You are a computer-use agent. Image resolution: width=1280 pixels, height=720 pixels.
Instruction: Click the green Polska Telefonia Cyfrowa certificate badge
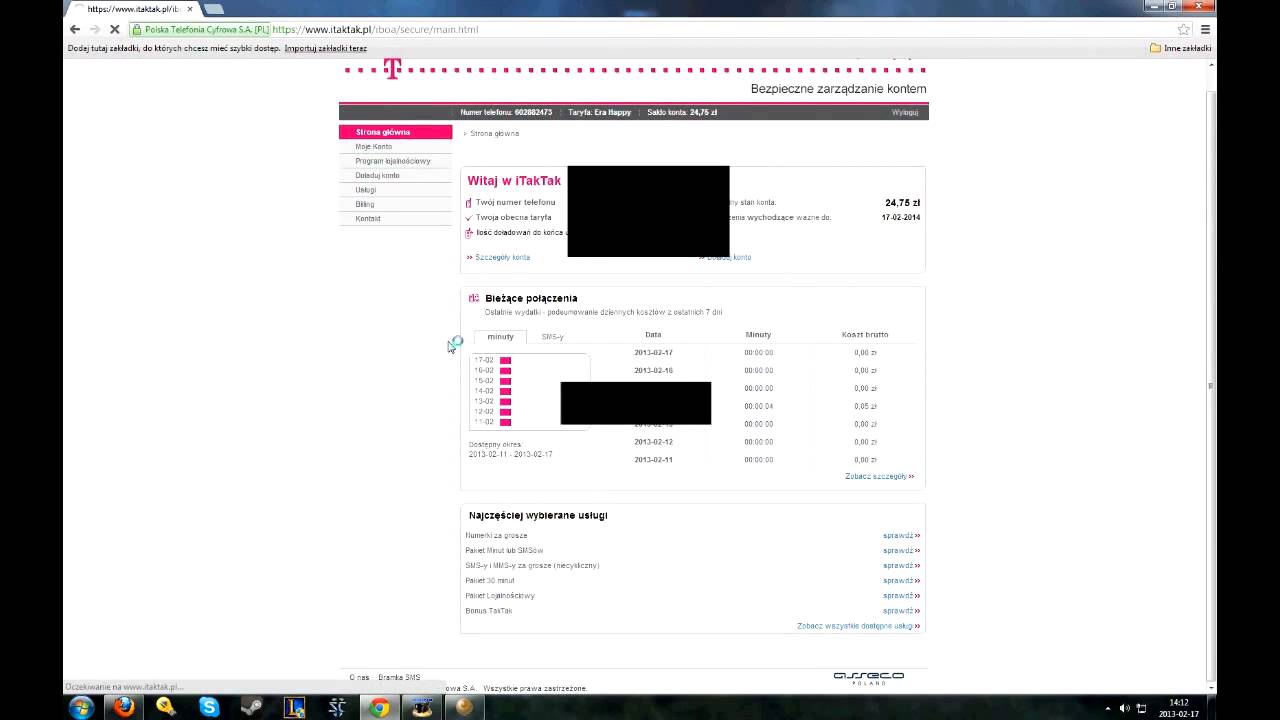pos(200,30)
